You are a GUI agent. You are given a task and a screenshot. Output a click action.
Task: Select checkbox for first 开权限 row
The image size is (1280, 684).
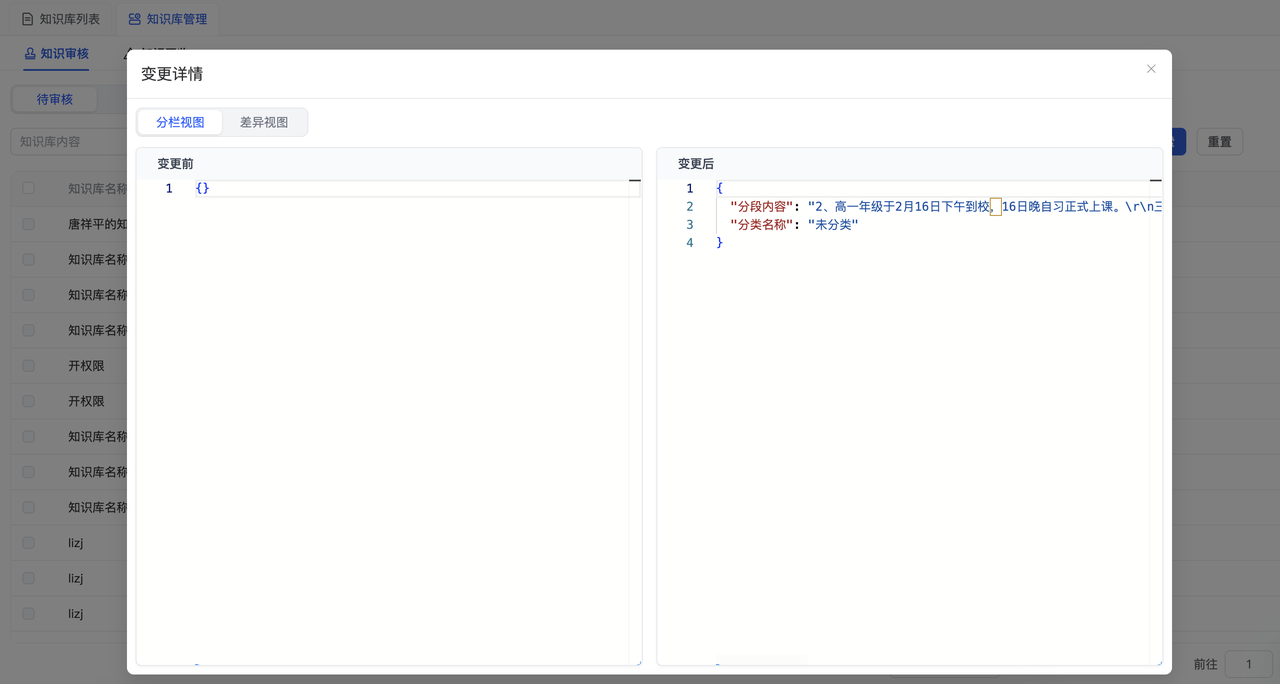(28, 366)
